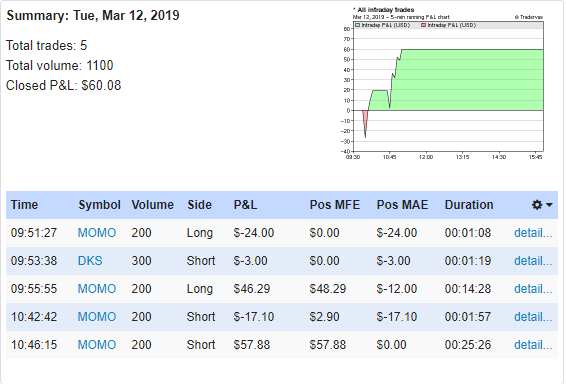
Task: Open details for 10:42:42 MOMO trade
Action: click(533, 317)
